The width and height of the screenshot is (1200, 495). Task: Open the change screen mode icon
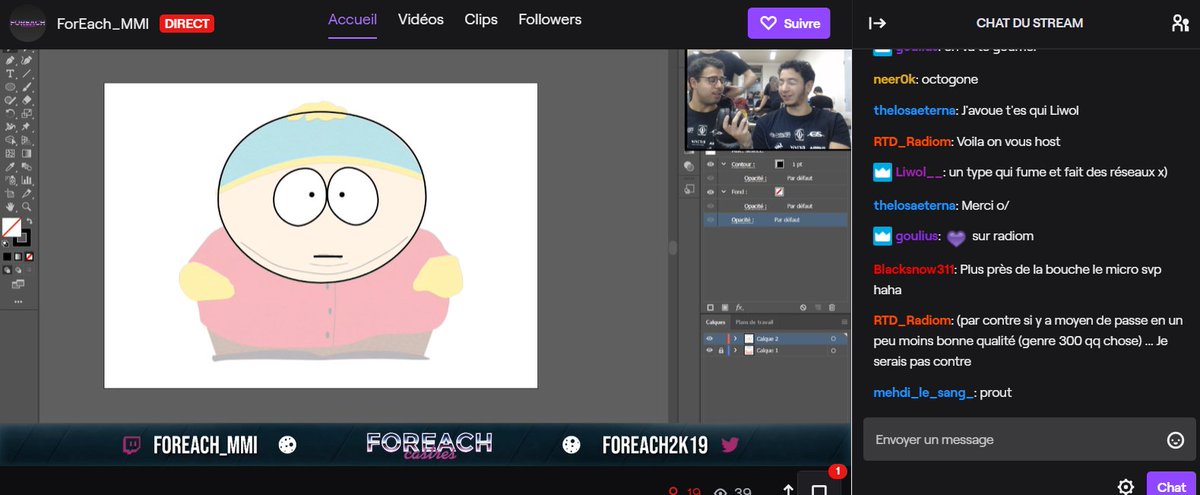pos(17,284)
